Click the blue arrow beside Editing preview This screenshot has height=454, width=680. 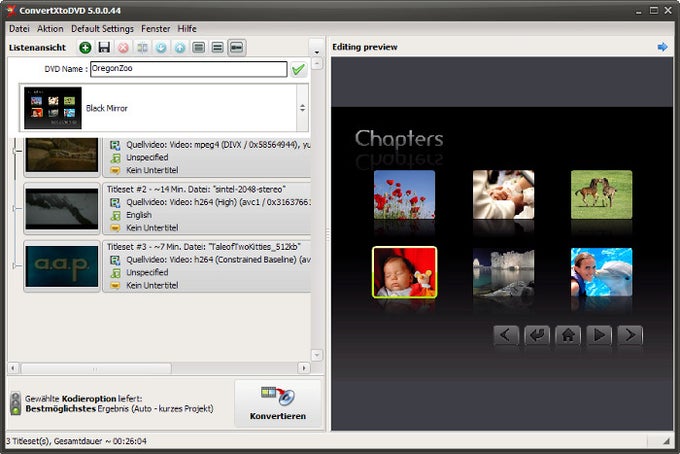pyautogui.click(x=662, y=47)
